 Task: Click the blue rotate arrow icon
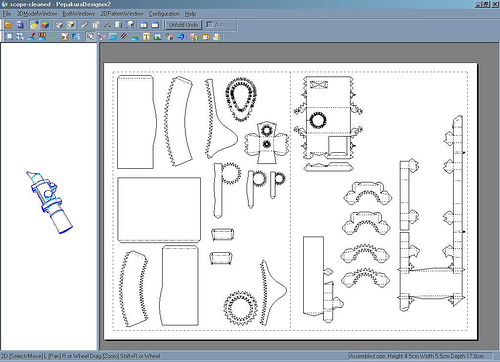(181, 37)
